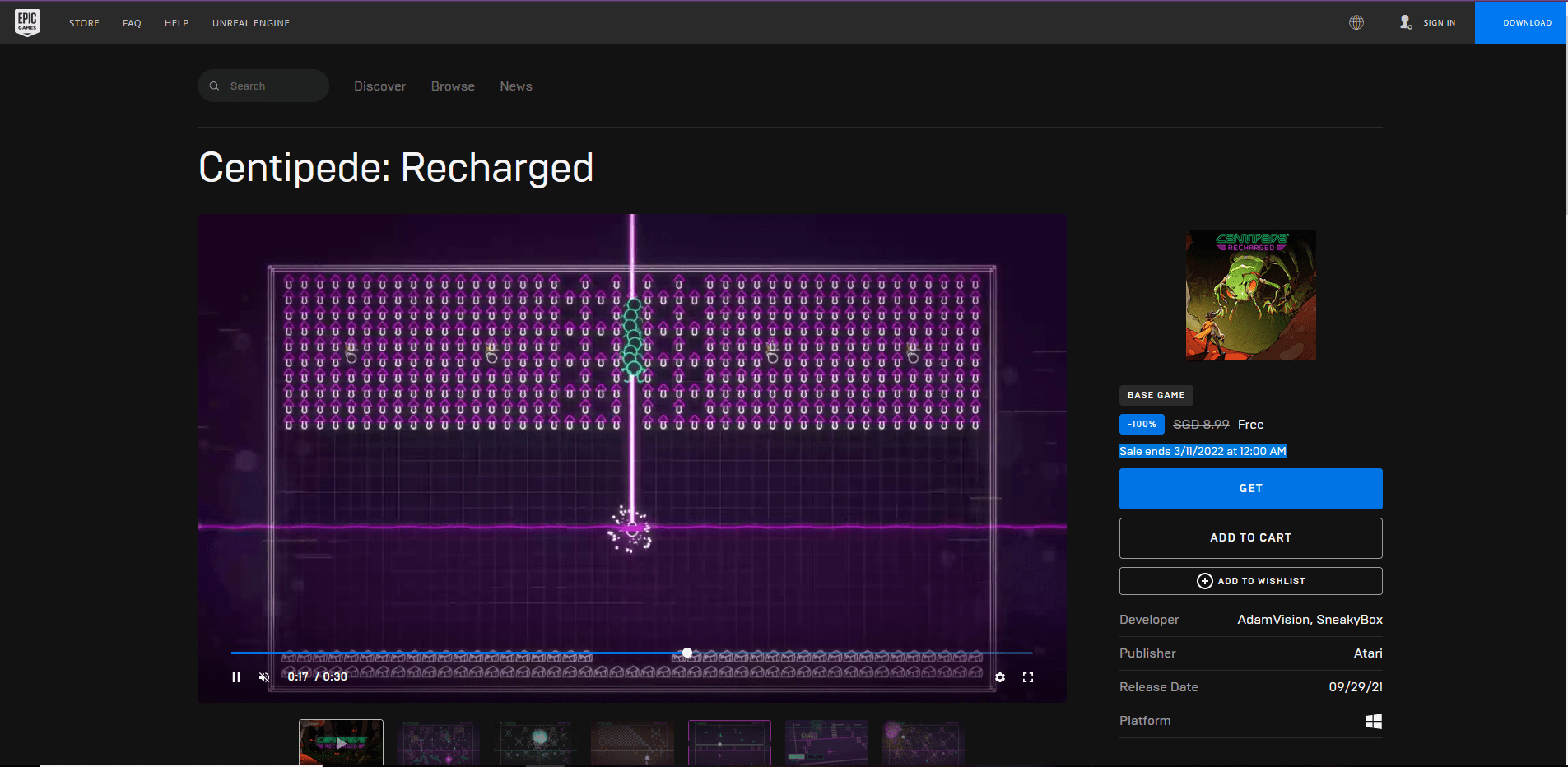Switch to the Browse tab
This screenshot has width=1568, height=767.
(x=453, y=86)
